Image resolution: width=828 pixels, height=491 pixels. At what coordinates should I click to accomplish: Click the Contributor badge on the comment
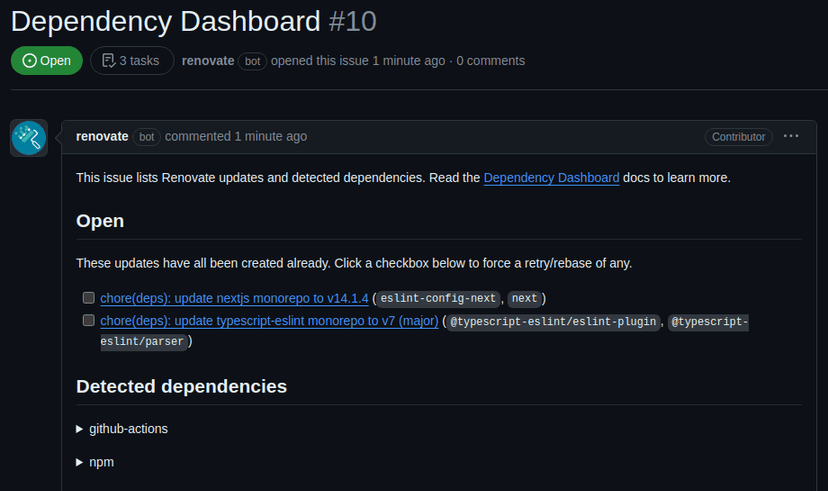tap(739, 137)
